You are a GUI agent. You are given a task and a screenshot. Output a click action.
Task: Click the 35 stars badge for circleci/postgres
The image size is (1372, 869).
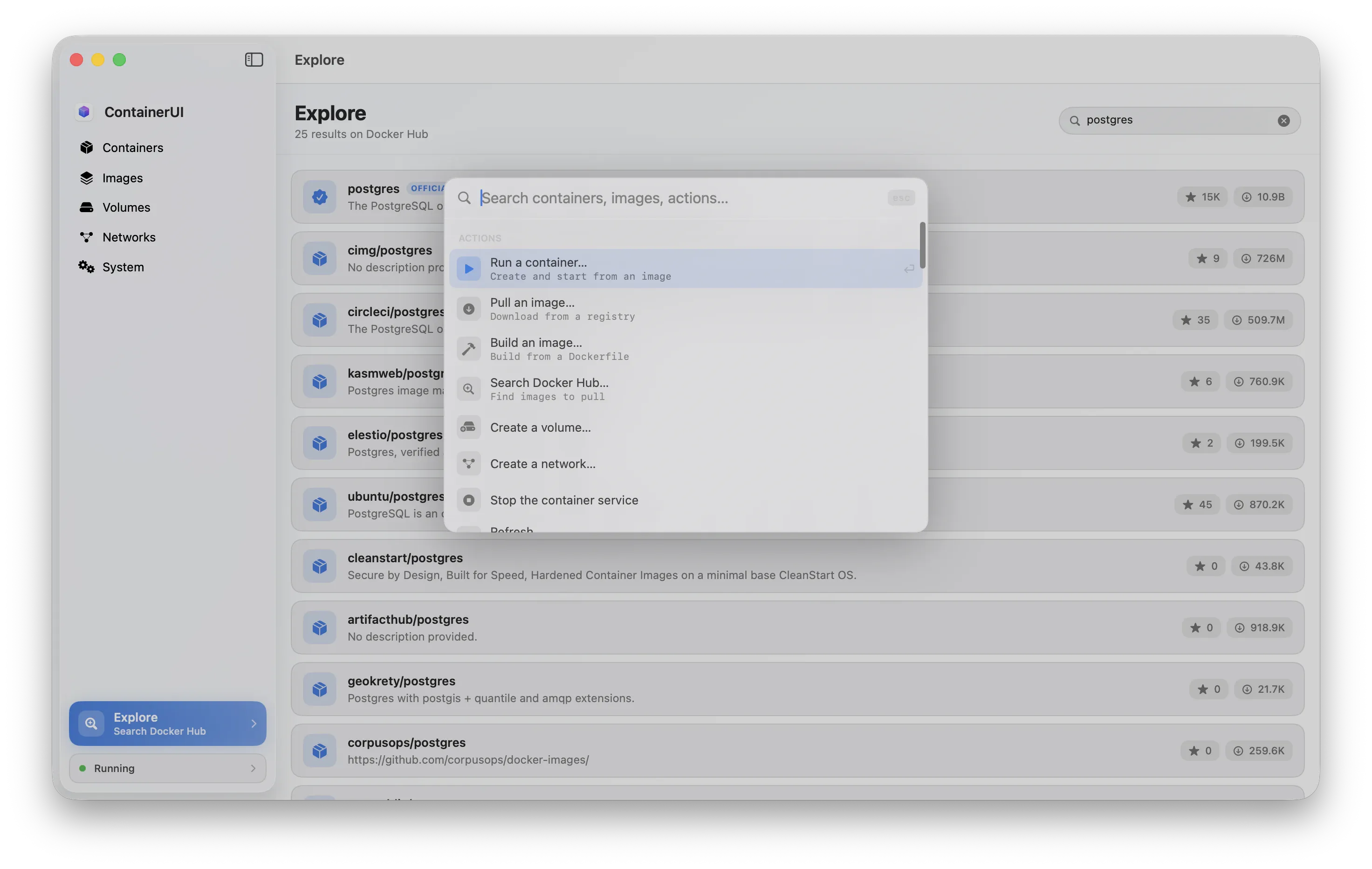pos(1195,320)
